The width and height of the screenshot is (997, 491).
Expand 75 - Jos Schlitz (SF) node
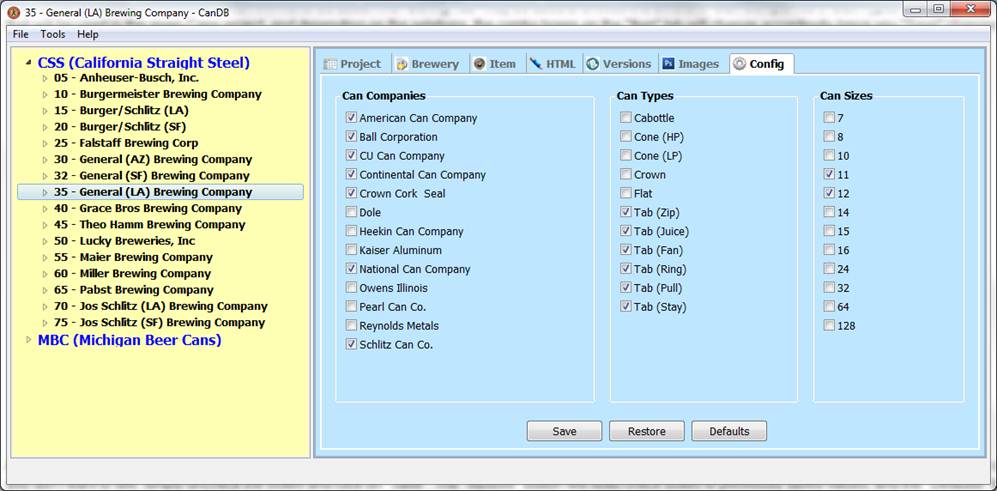pyautogui.click(x=45, y=323)
